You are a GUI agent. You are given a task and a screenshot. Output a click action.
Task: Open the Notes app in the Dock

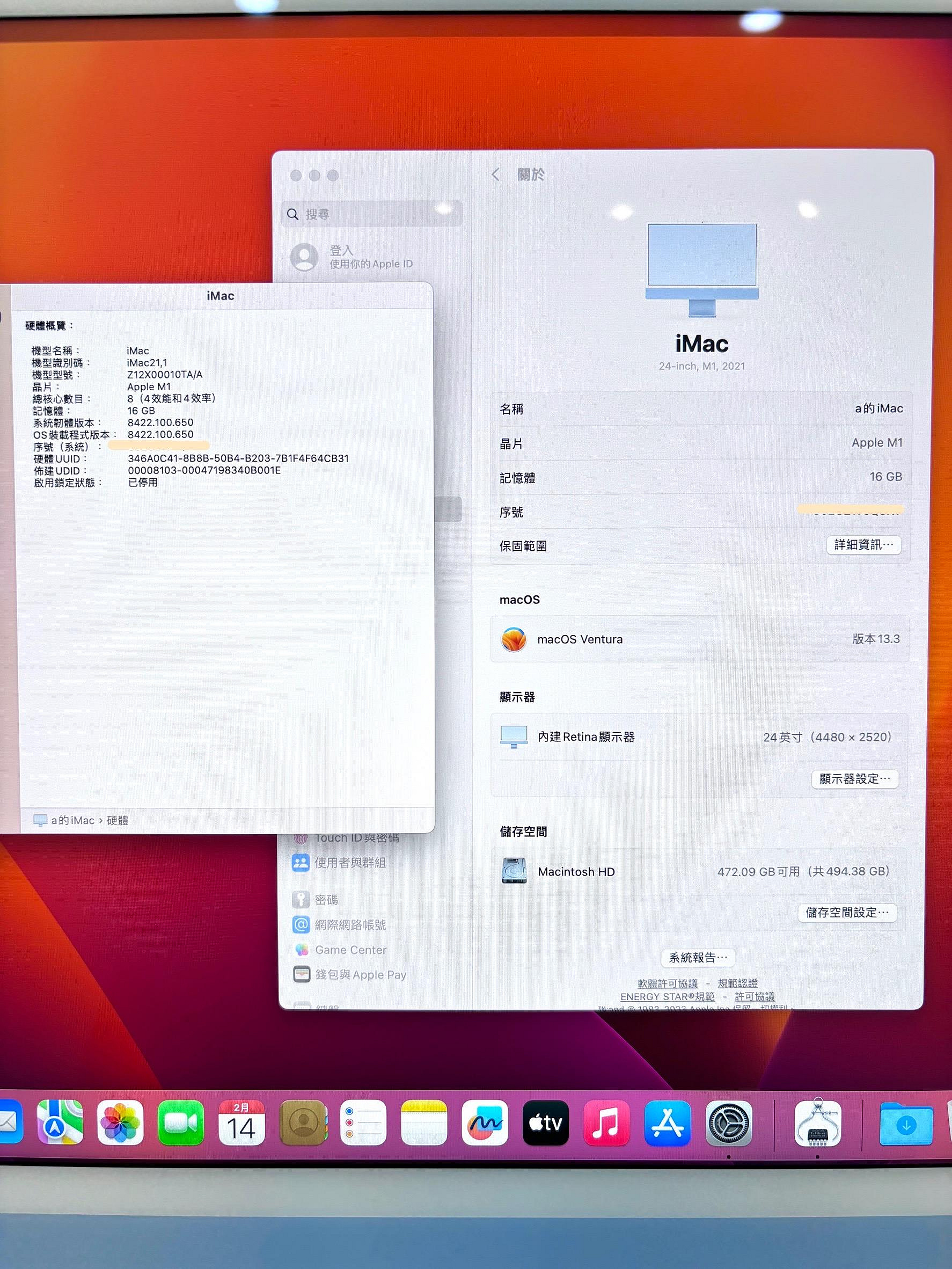tap(424, 1122)
